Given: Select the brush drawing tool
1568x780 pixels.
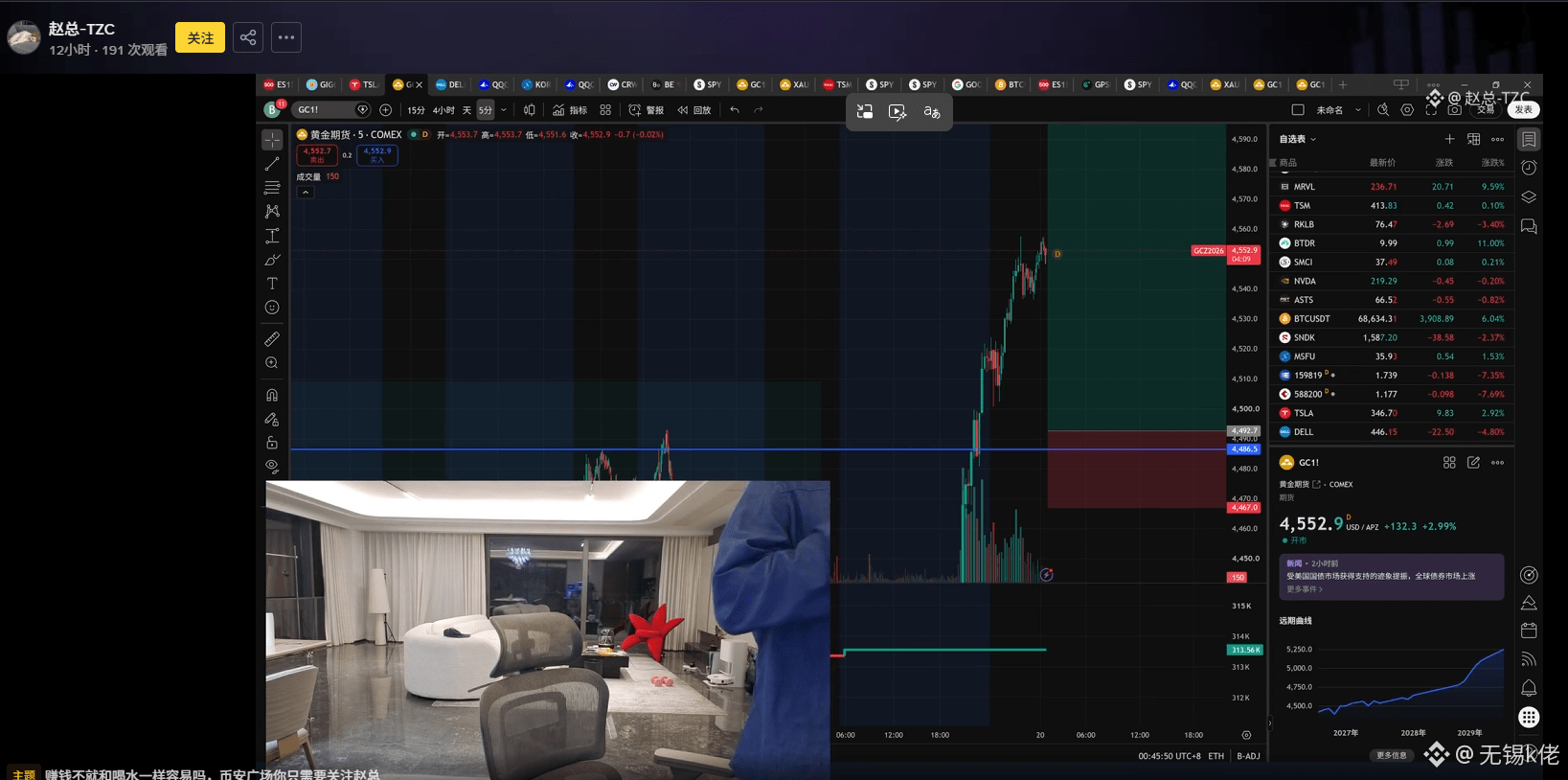Looking at the screenshot, I should click(x=272, y=260).
